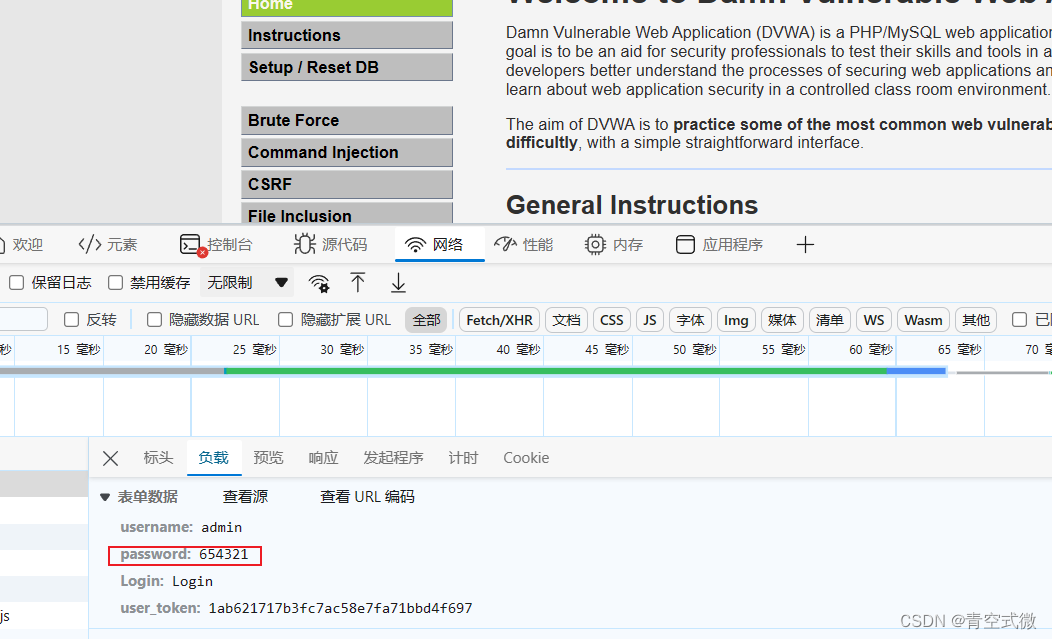
Task: Select the Payload detail tab
Action: click(x=213, y=458)
